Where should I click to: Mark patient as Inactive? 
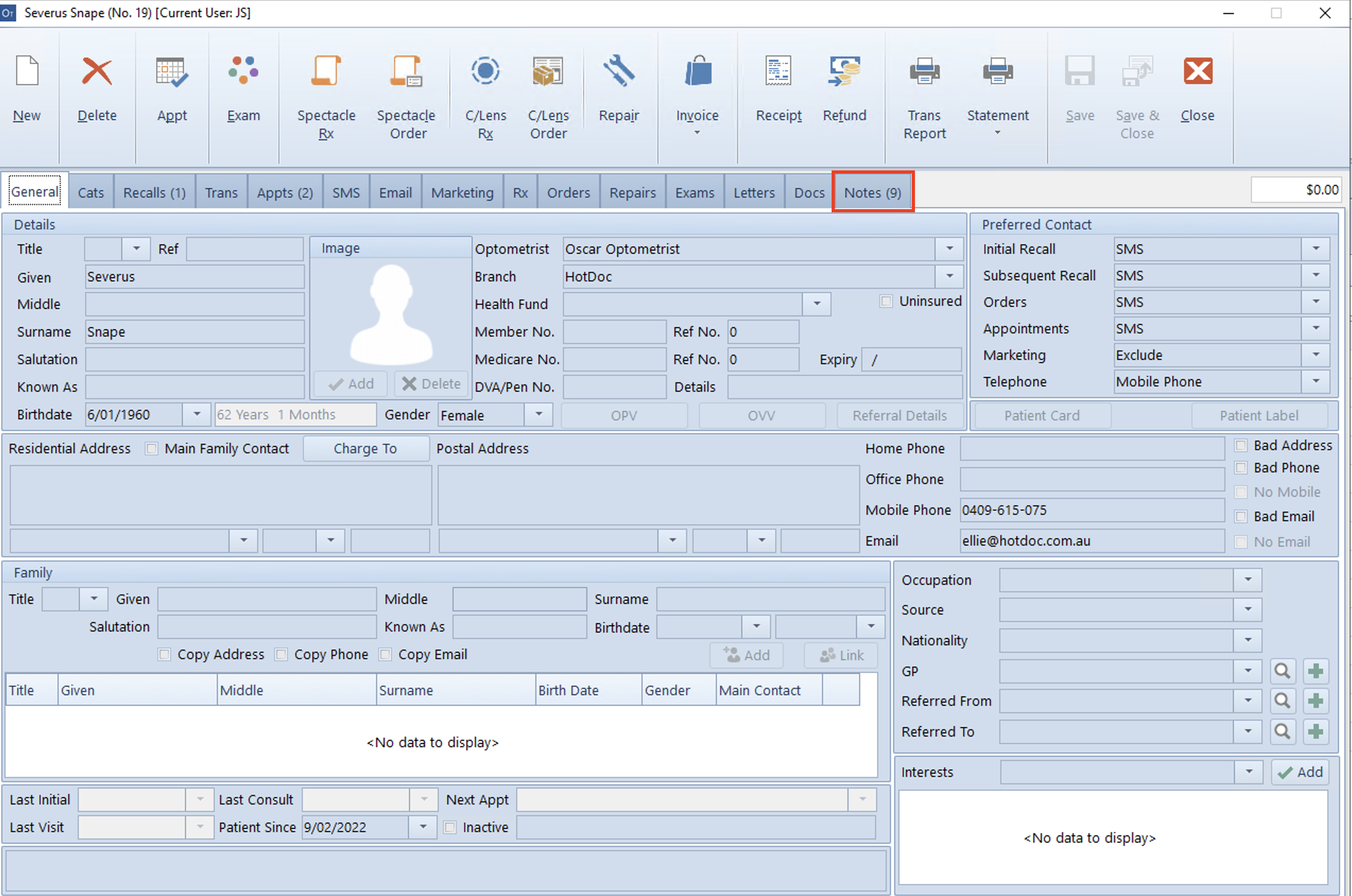point(450,827)
